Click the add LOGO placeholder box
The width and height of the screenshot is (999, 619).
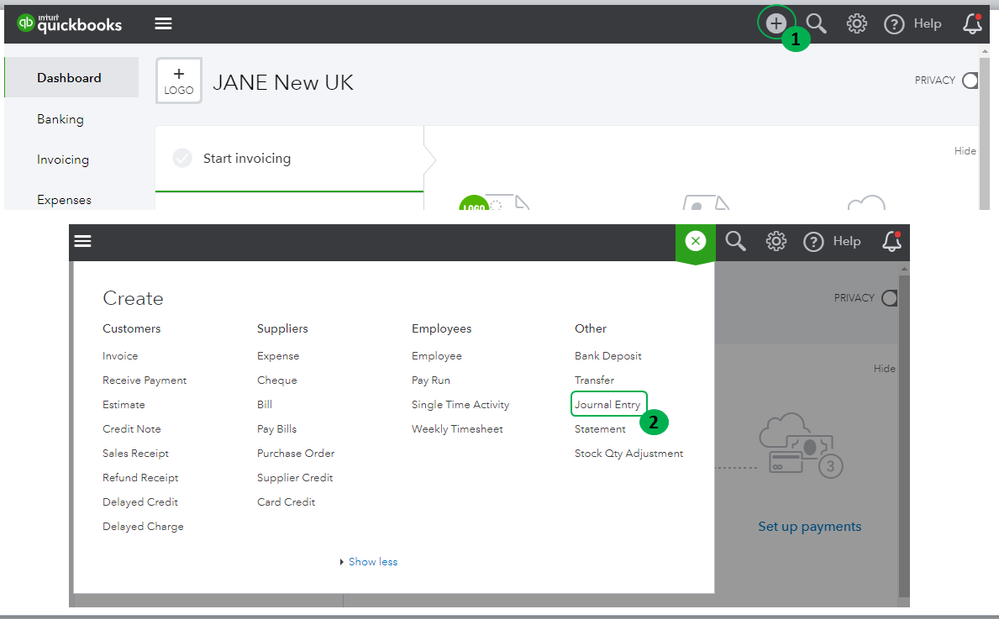pyautogui.click(x=179, y=81)
